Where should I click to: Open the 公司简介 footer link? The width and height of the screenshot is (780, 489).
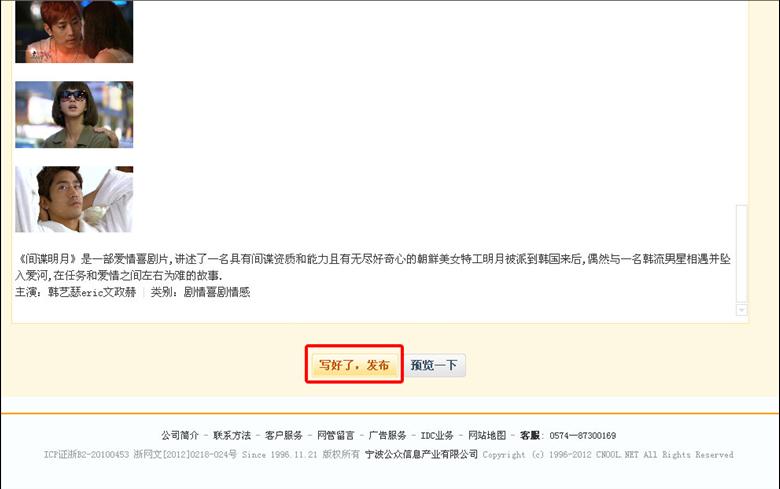point(180,435)
